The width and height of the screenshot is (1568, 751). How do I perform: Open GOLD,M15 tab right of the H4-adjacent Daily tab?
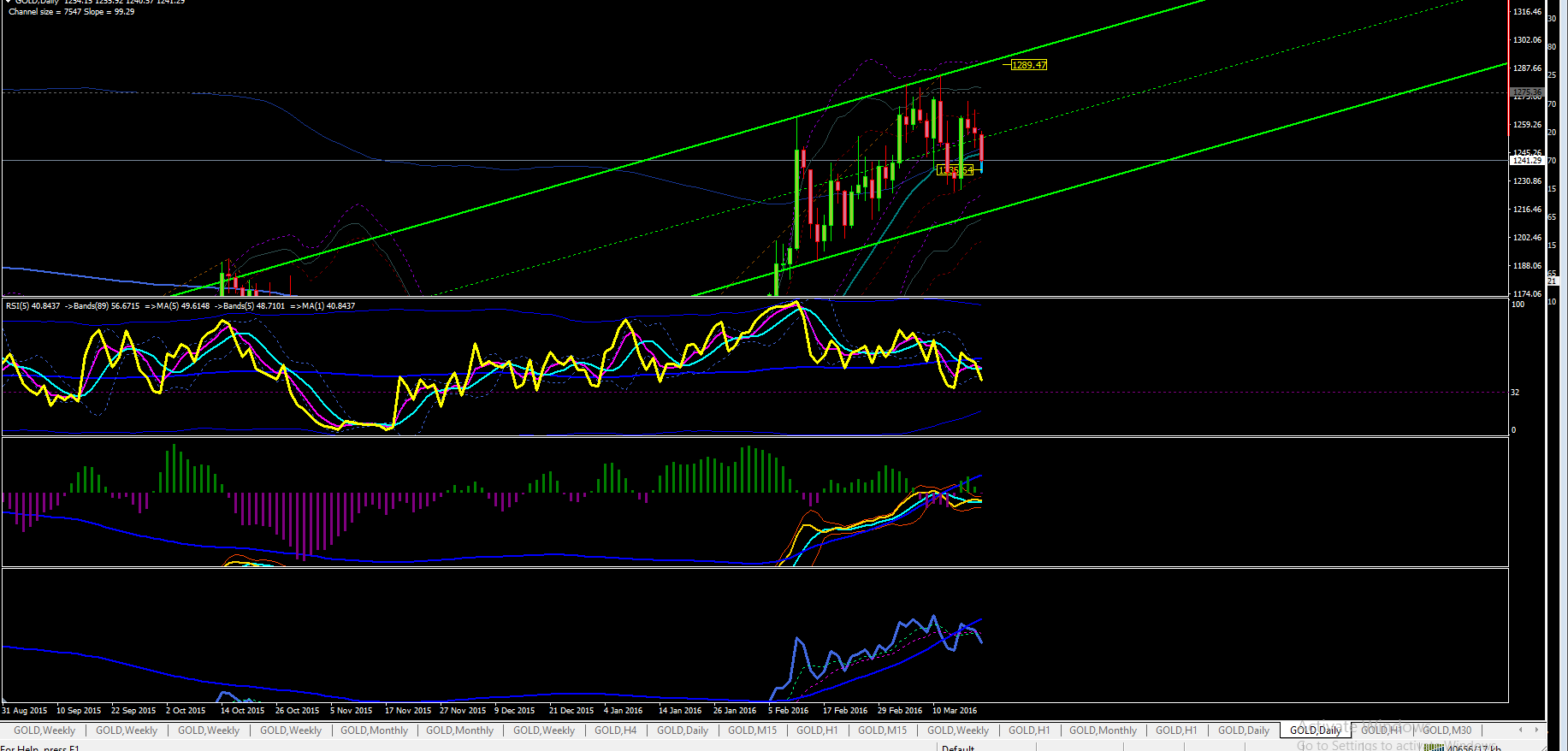tap(752, 730)
